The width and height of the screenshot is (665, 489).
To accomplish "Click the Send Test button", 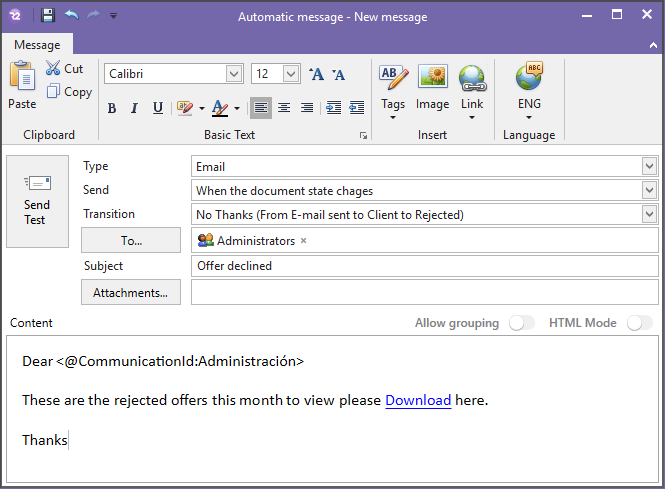I will (37, 201).
